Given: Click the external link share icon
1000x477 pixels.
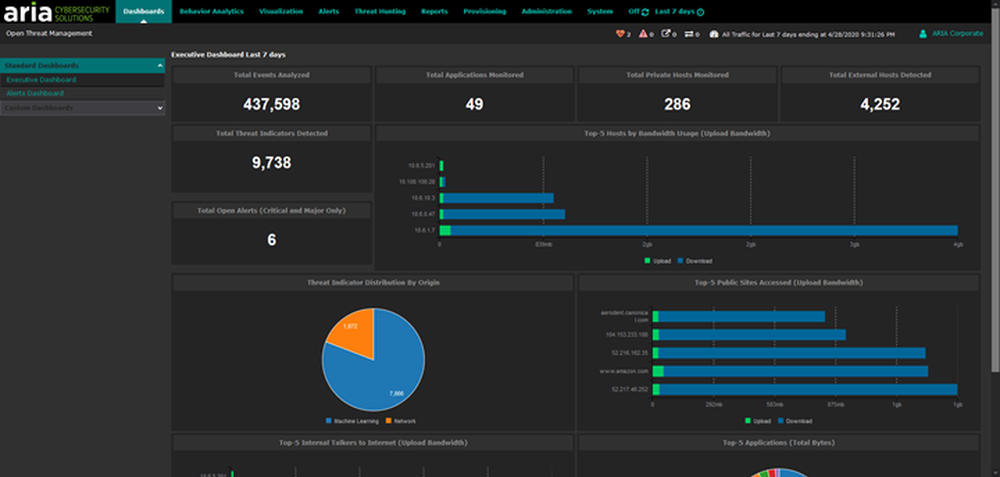Looking at the screenshot, I should (666, 34).
